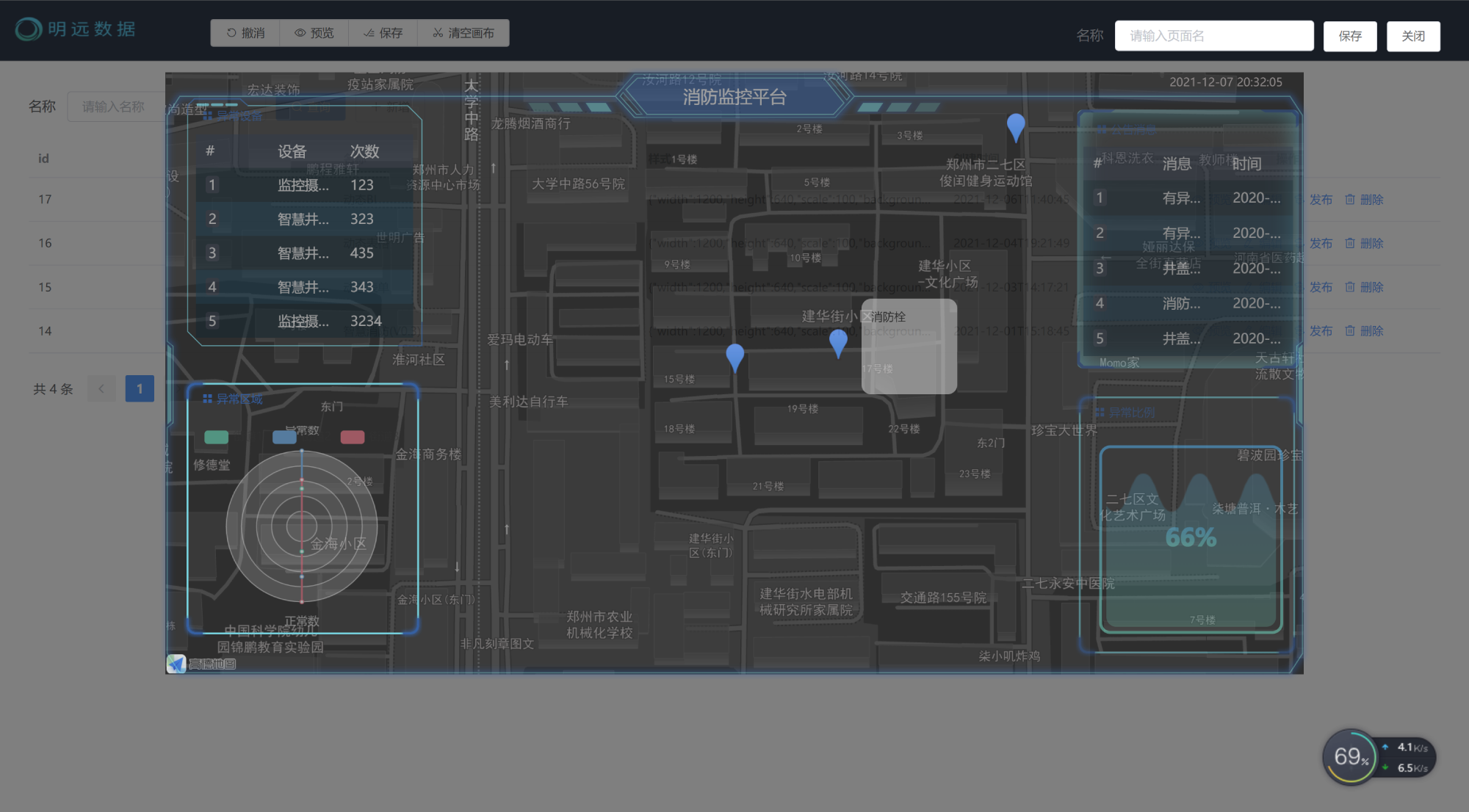Go to previous page with left chevron

101,388
